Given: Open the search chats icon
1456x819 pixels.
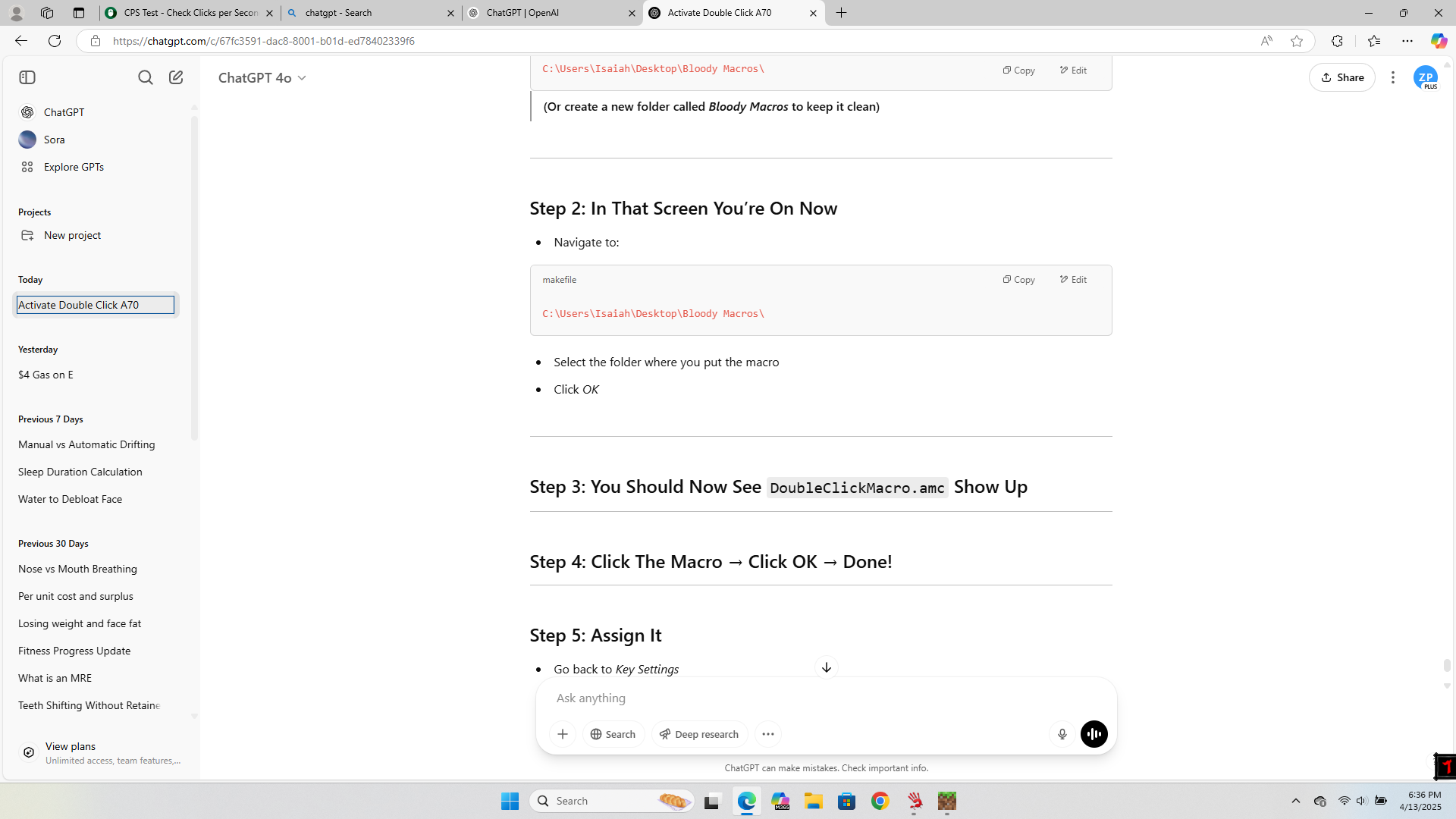Looking at the screenshot, I should coord(145,77).
